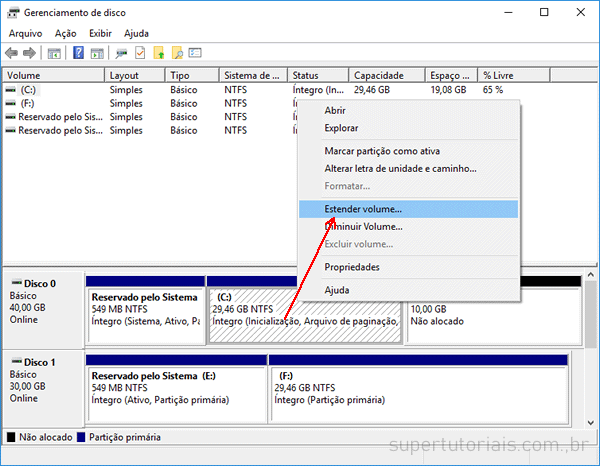Screen dimensions: 600x466
Task: Click the show/hide action pane icon
Action: 96,53
